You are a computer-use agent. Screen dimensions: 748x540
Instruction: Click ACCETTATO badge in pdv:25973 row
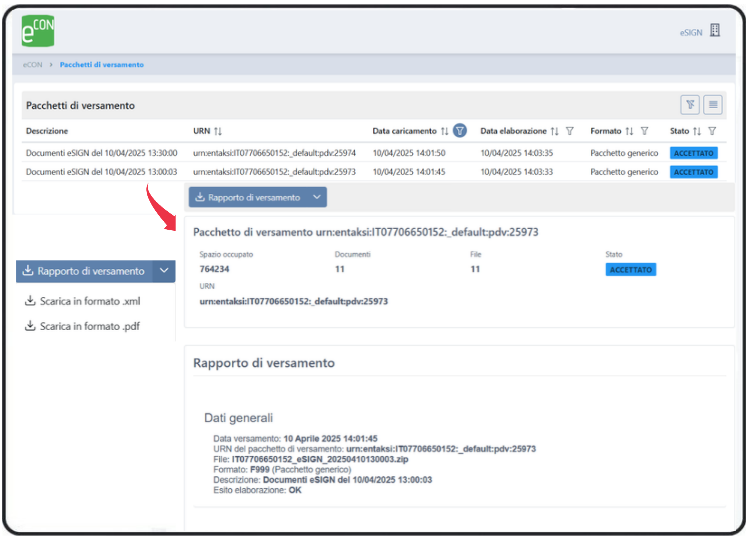[694, 172]
